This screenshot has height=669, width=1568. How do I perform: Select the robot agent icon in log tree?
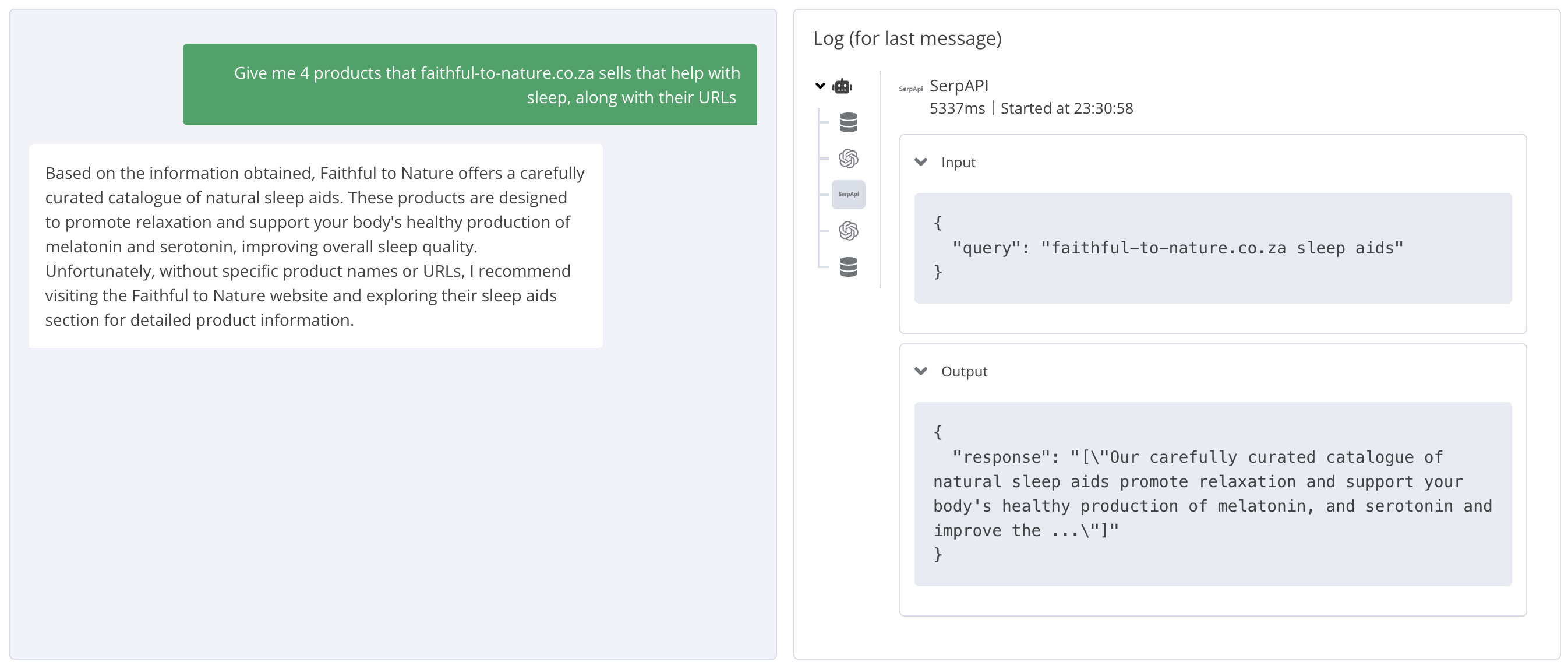coord(842,86)
